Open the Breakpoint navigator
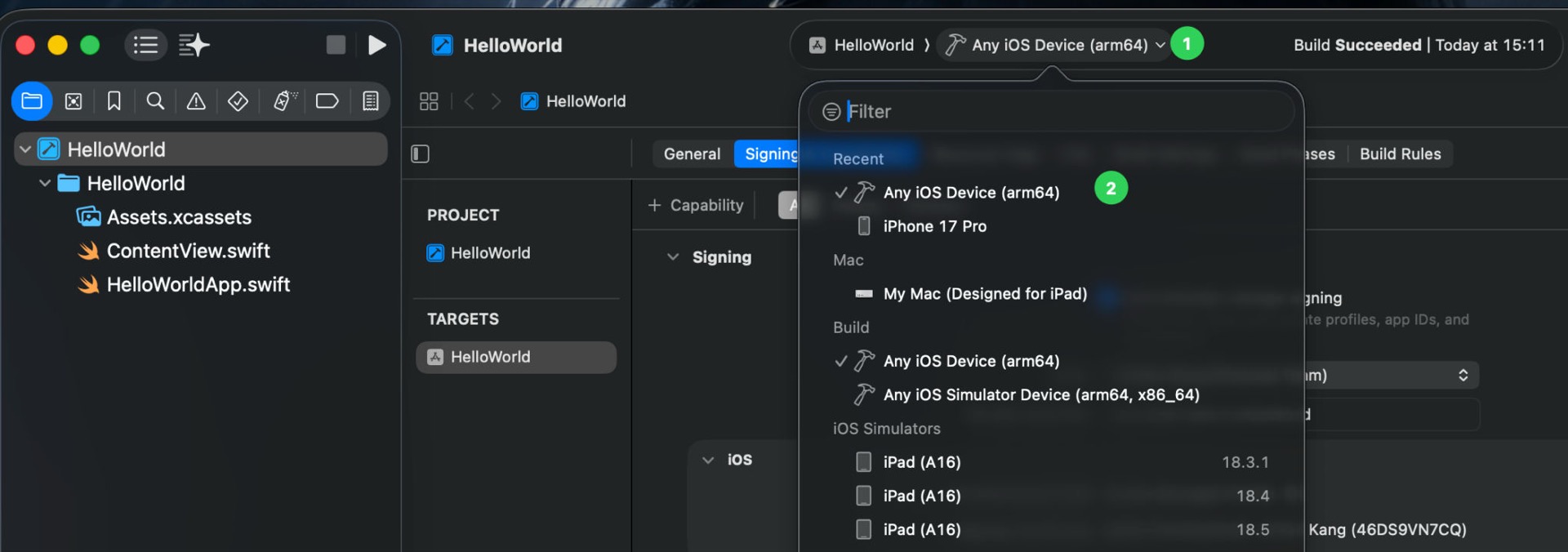 (x=327, y=101)
